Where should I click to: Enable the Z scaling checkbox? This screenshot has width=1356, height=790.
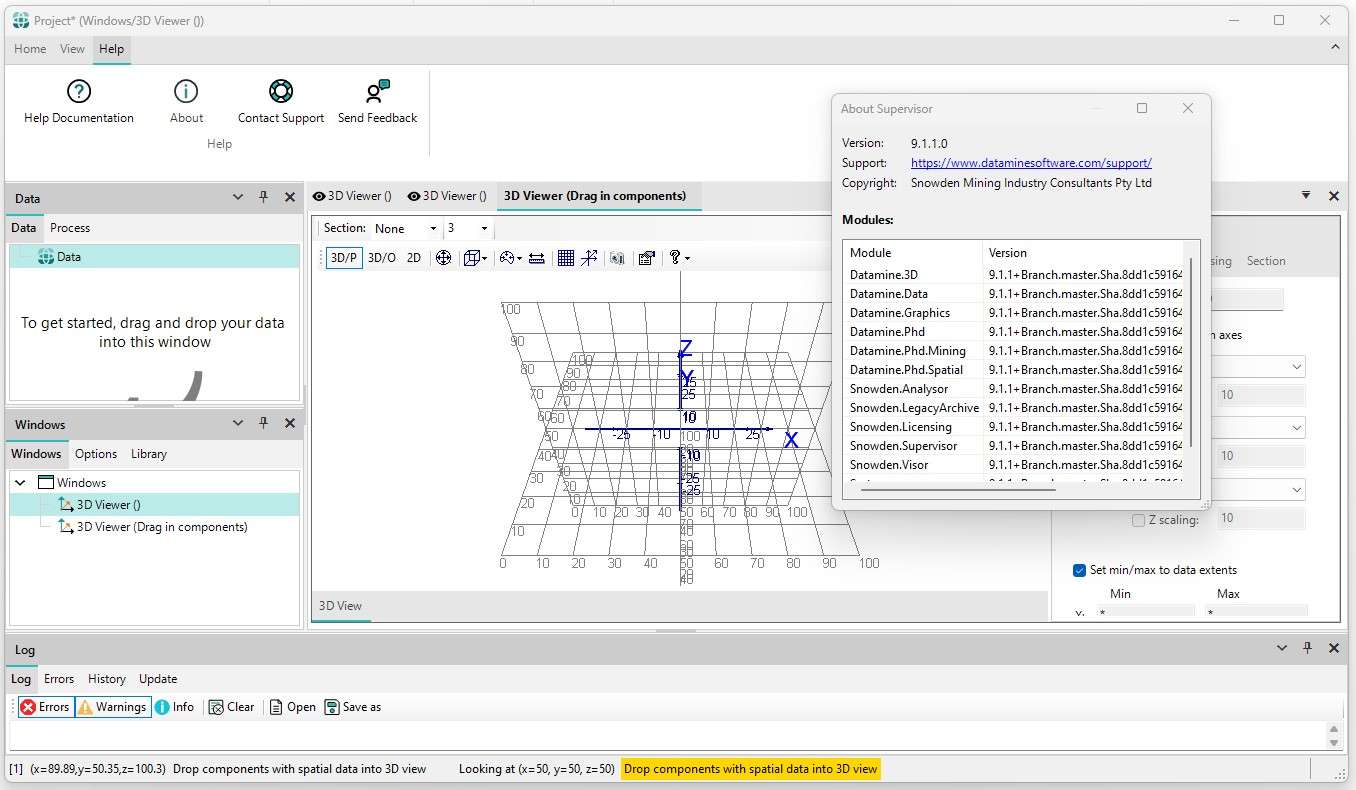[x=1138, y=520]
